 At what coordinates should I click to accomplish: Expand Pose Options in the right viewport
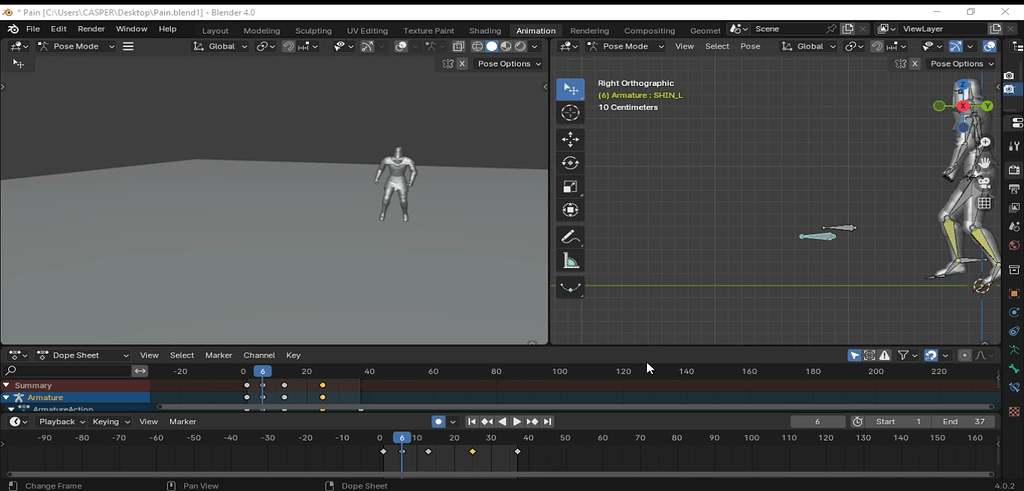[961, 63]
